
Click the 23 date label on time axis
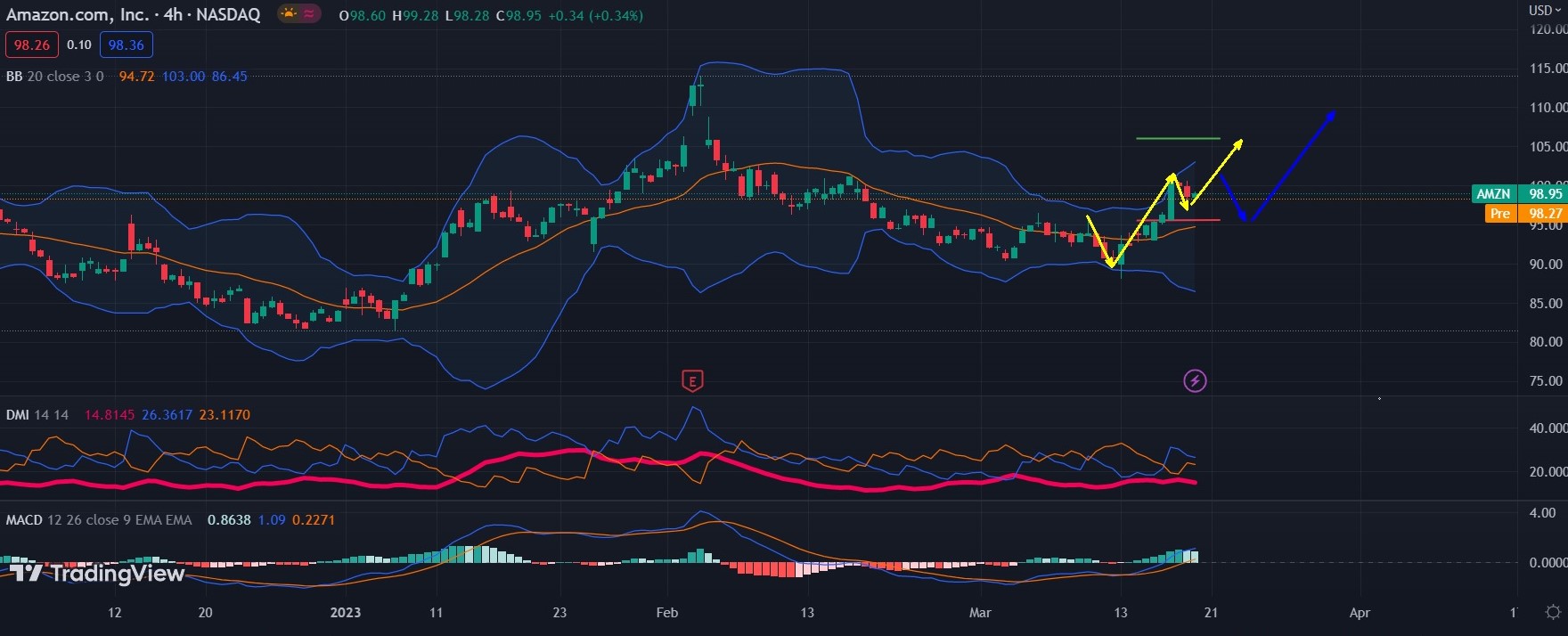pos(559,613)
